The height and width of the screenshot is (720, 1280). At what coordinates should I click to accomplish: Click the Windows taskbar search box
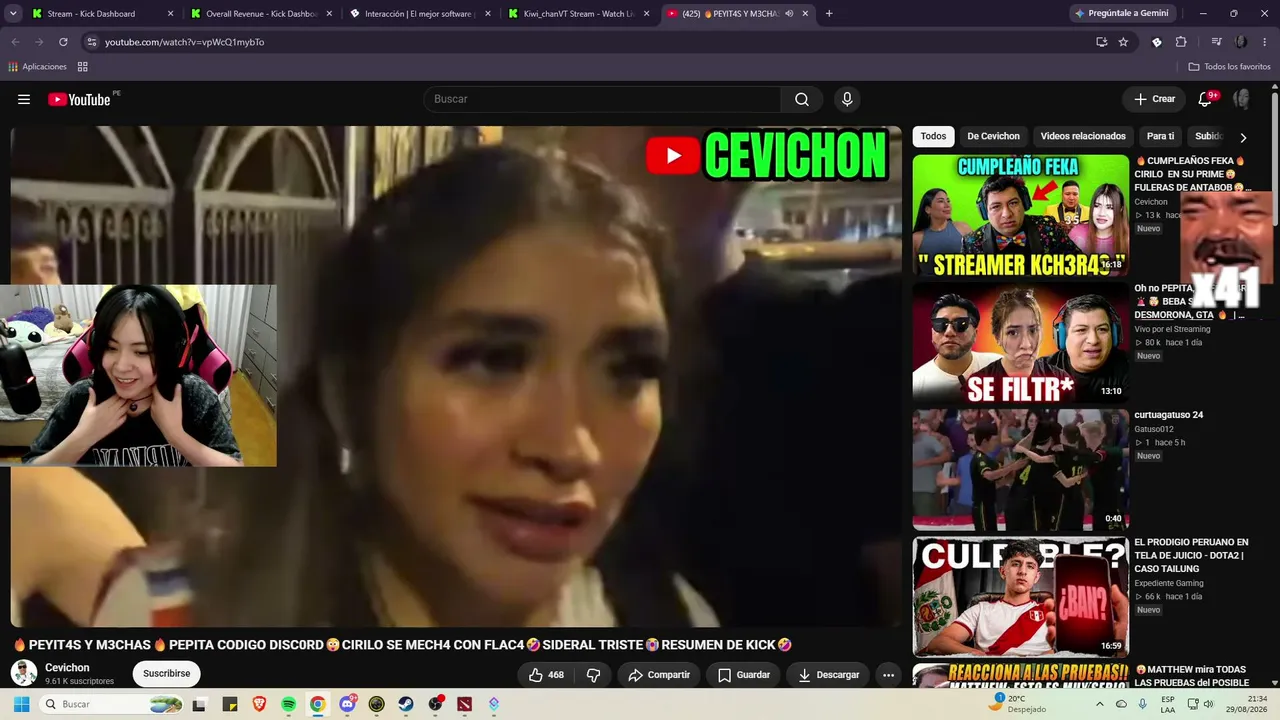[x=112, y=704]
